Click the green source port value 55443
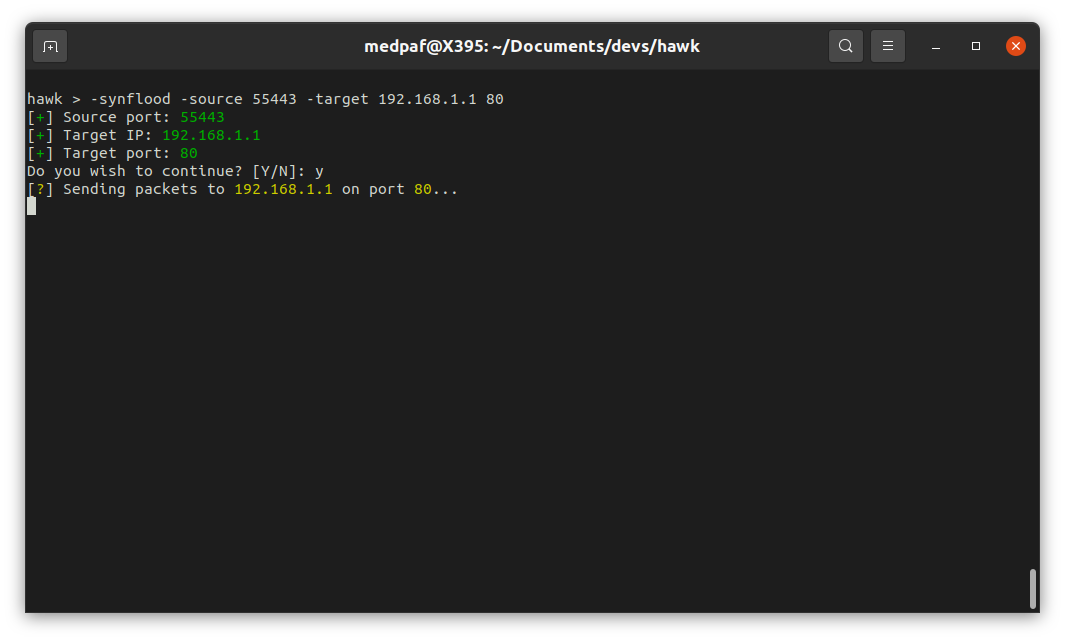Viewport: 1065px width, 641px height. click(202, 117)
